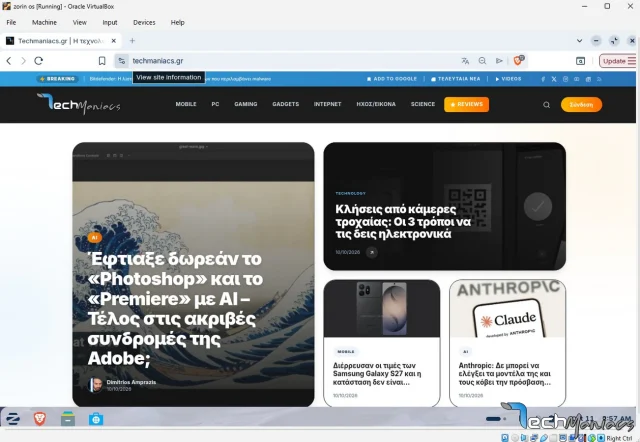
Task: Click the Brave Shields lion icon
Action: 518,61
